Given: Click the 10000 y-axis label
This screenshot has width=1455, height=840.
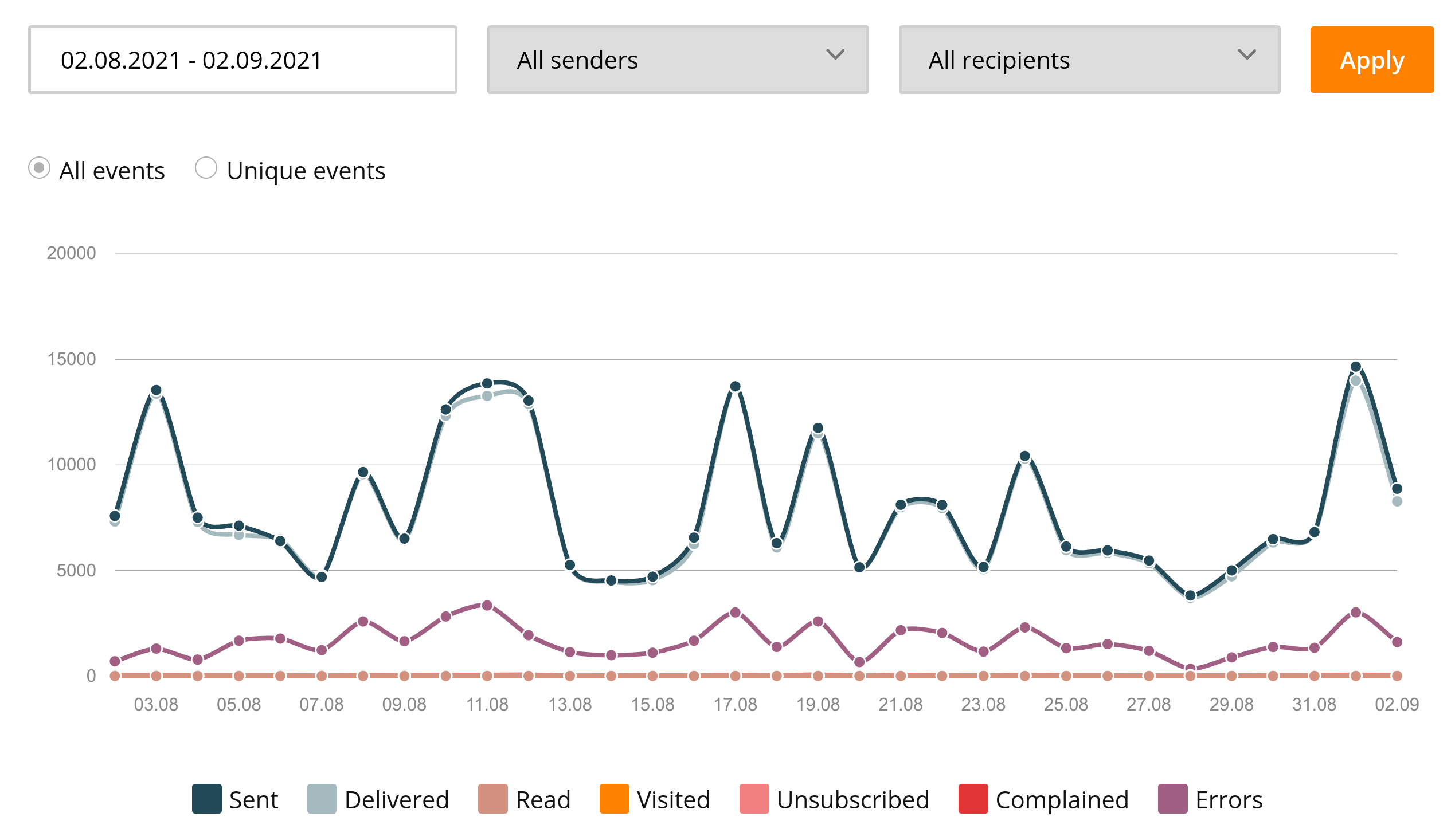Looking at the screenshot, I should 71,465.
